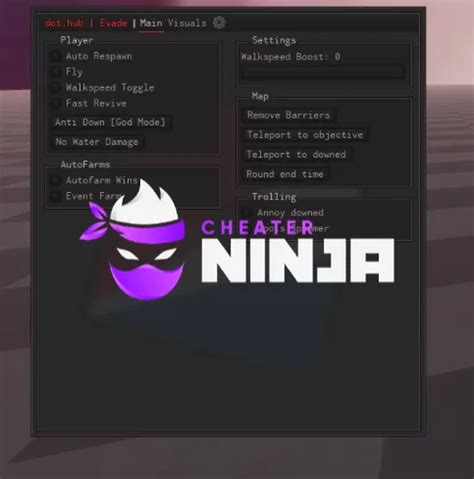Screen dimensions: 474x479
Task: Adjust the Walkspeed Boost slider
Action: coord(323,72)
